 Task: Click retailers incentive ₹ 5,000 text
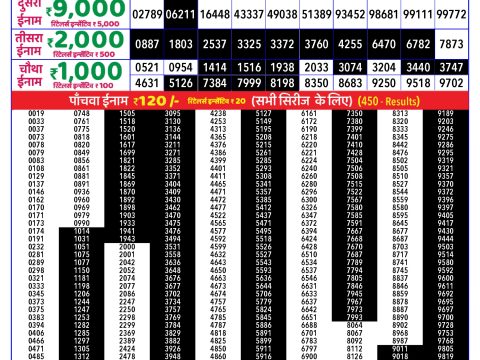pos(85,24)
